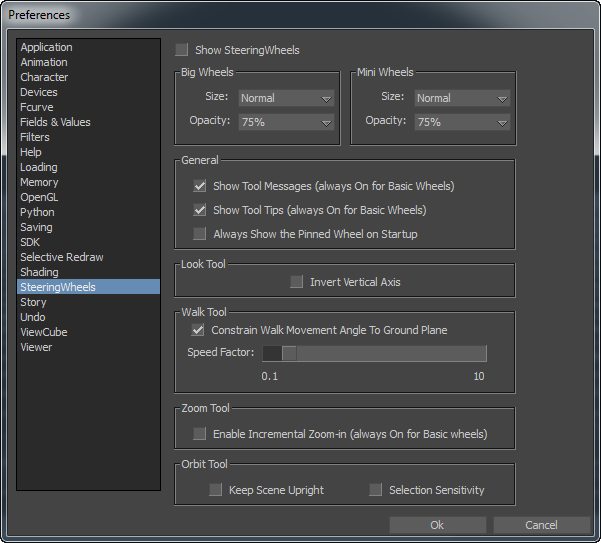Cancel the Preferences dialog
Screen dimensions: 601x543
pos(541,525)
